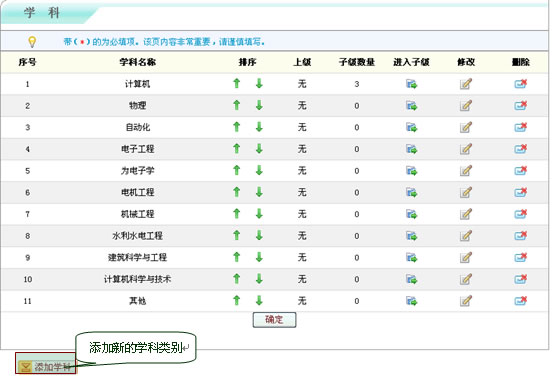Confirm with the 确定 button

click(275, 320)
